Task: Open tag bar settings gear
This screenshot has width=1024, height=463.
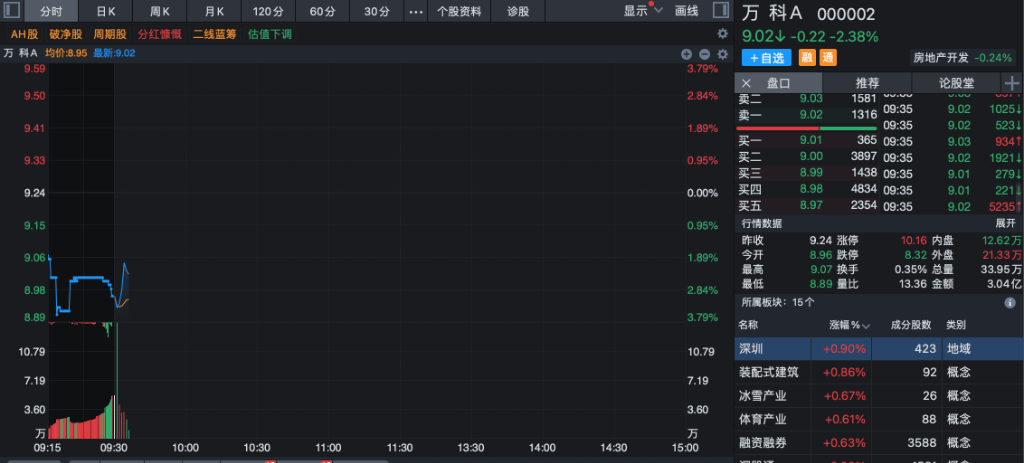Action: (722, 34)
